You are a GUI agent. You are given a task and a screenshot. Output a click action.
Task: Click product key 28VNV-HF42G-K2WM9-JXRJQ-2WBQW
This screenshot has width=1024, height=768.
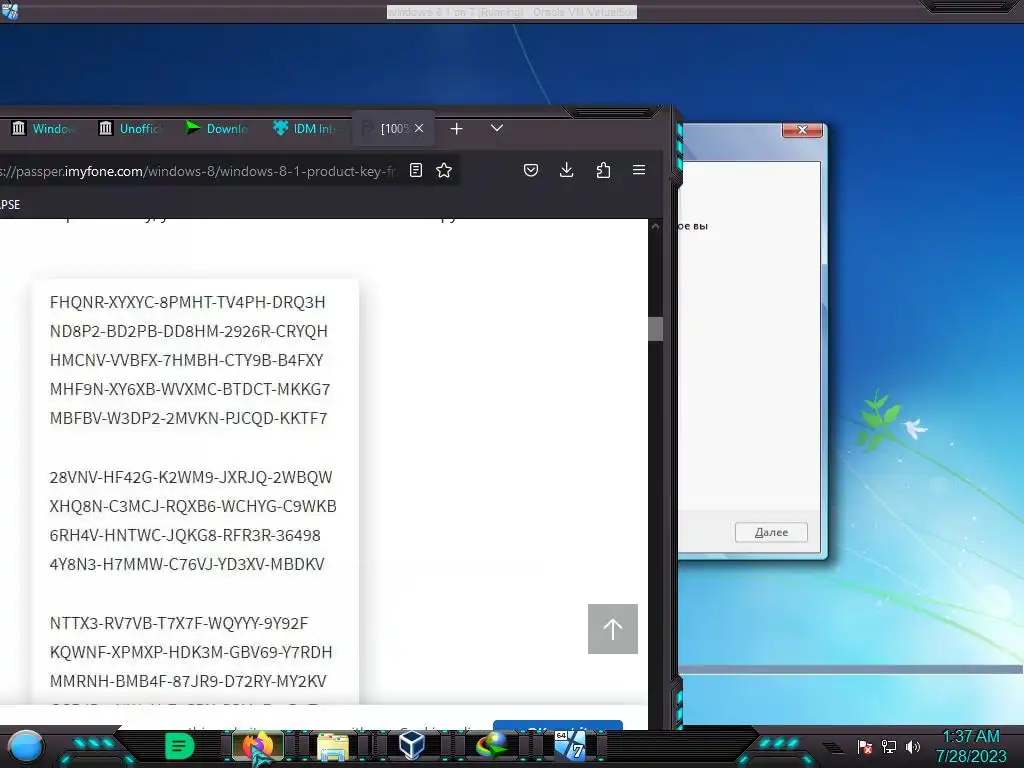[191, 477]
